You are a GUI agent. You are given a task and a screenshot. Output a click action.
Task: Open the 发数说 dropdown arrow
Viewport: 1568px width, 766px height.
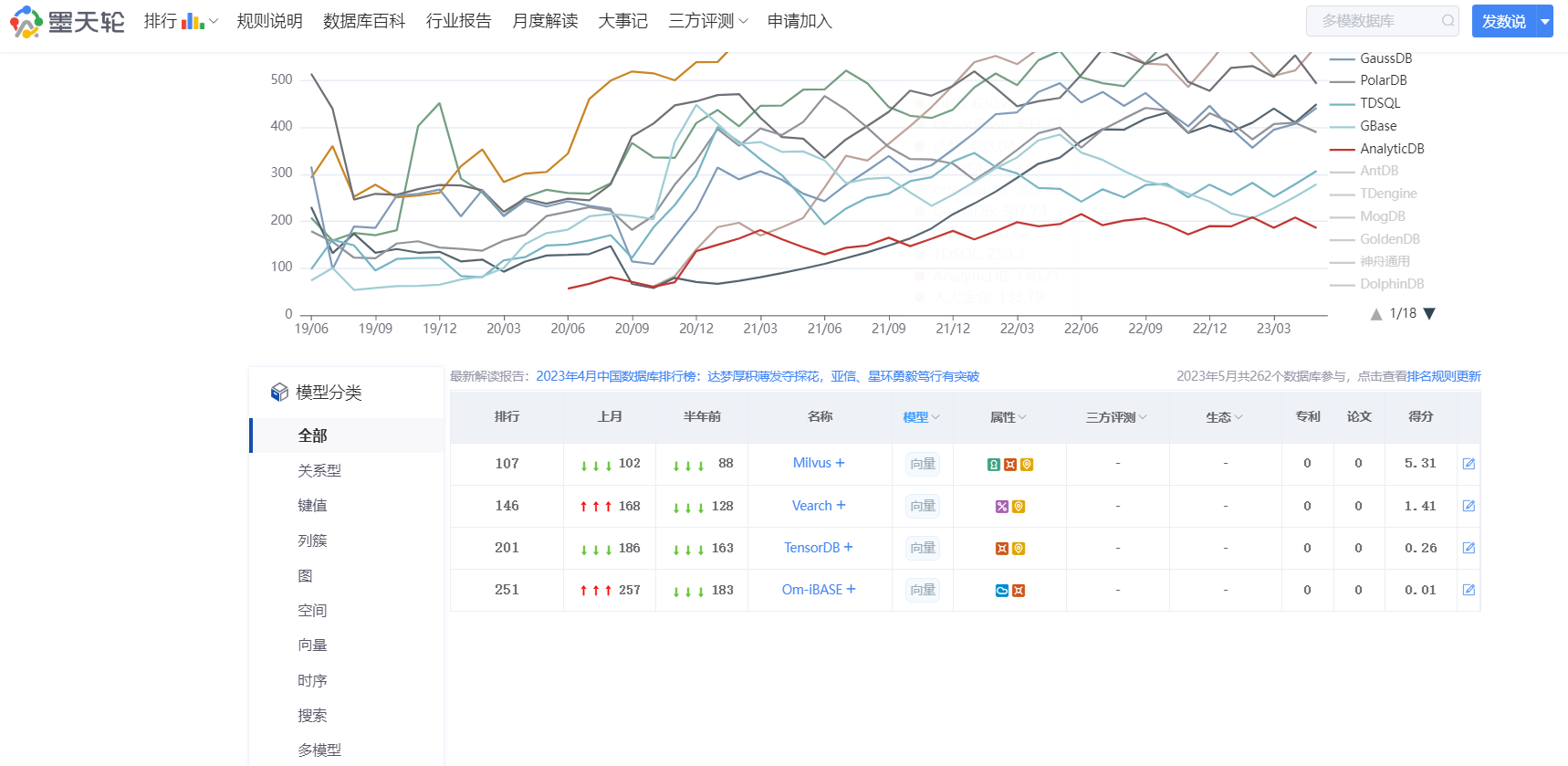1545,21
